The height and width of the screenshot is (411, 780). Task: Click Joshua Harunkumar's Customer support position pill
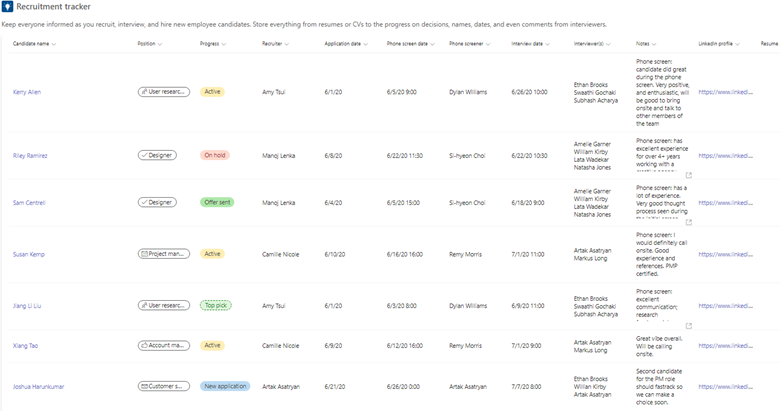click(x=163, y=386)
